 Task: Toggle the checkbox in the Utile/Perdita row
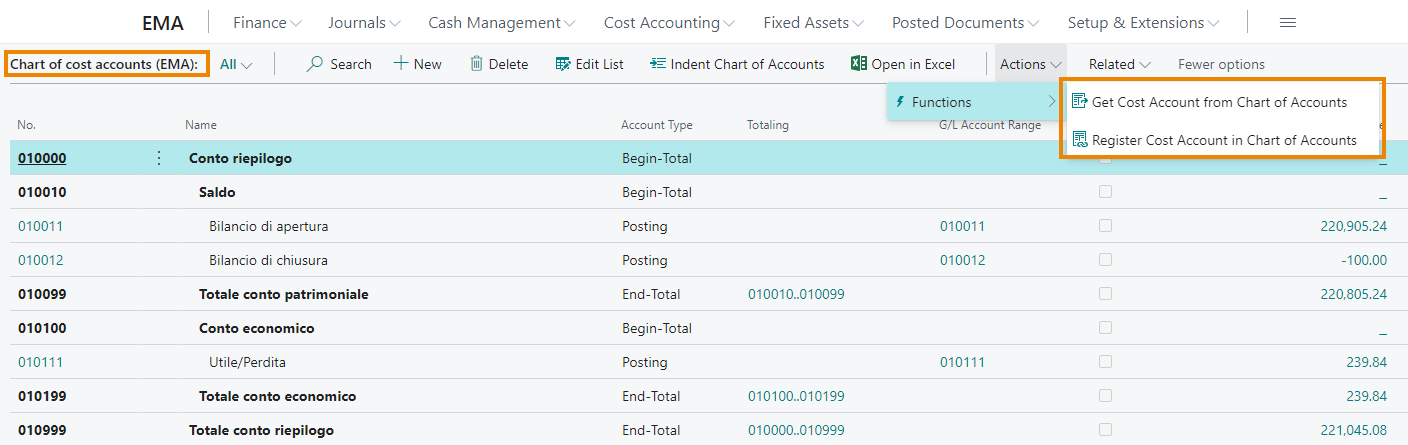coord(1105,362)
